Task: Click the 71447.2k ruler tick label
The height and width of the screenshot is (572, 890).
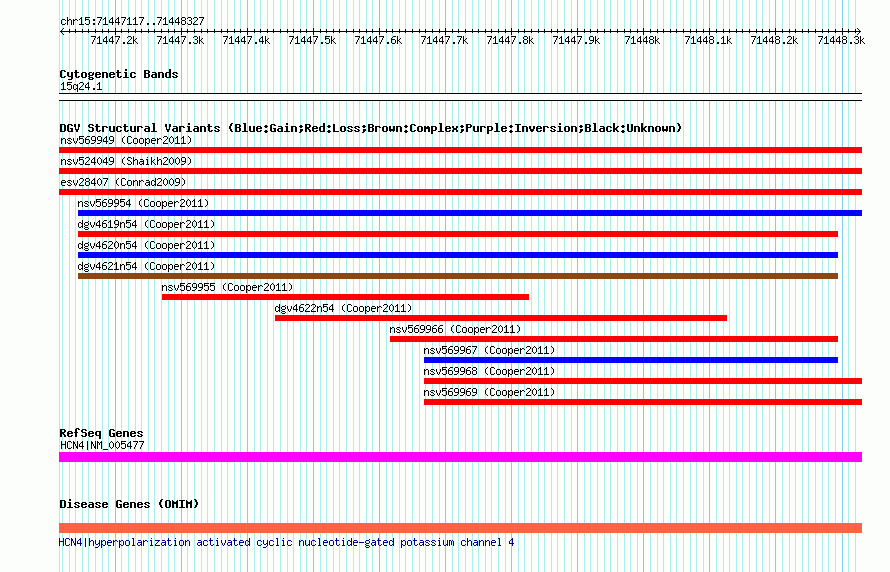Action: point(114,40)
